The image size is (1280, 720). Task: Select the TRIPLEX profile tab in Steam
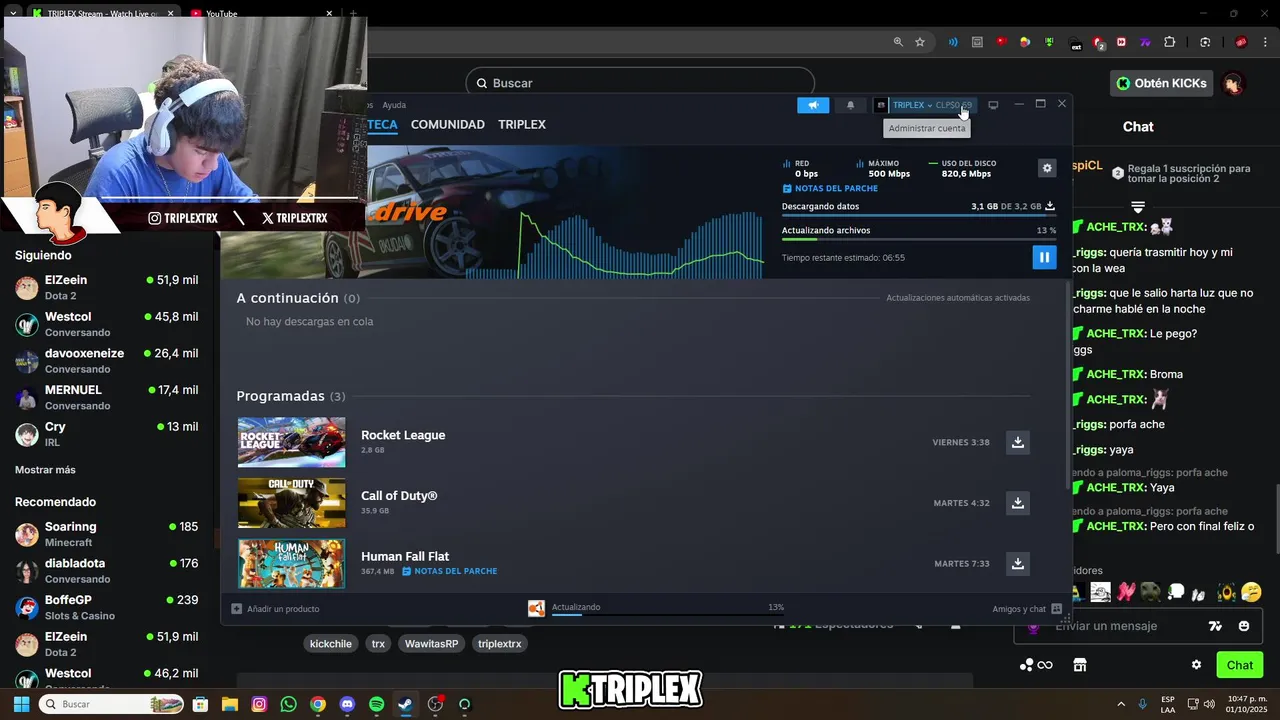click(522, 125)
